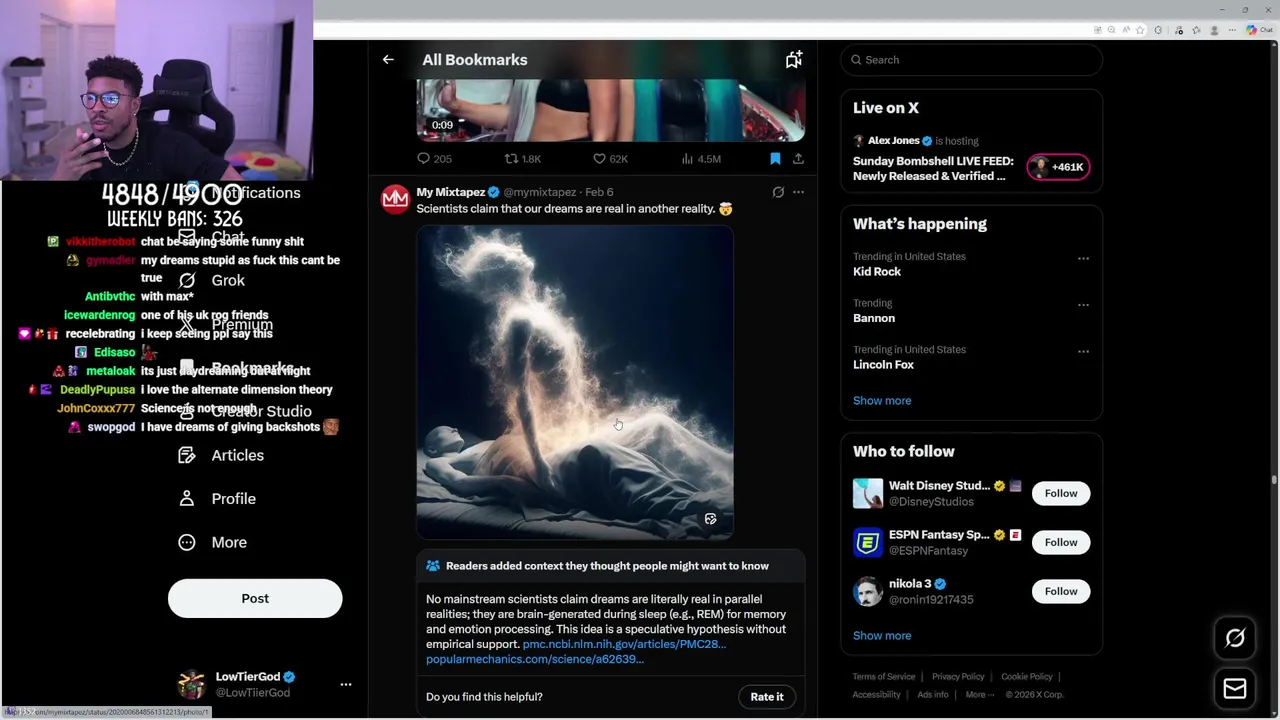Click the page vertical scrollbar thumb
This screenshot has width=1280, height=720.
[1273, 480]
